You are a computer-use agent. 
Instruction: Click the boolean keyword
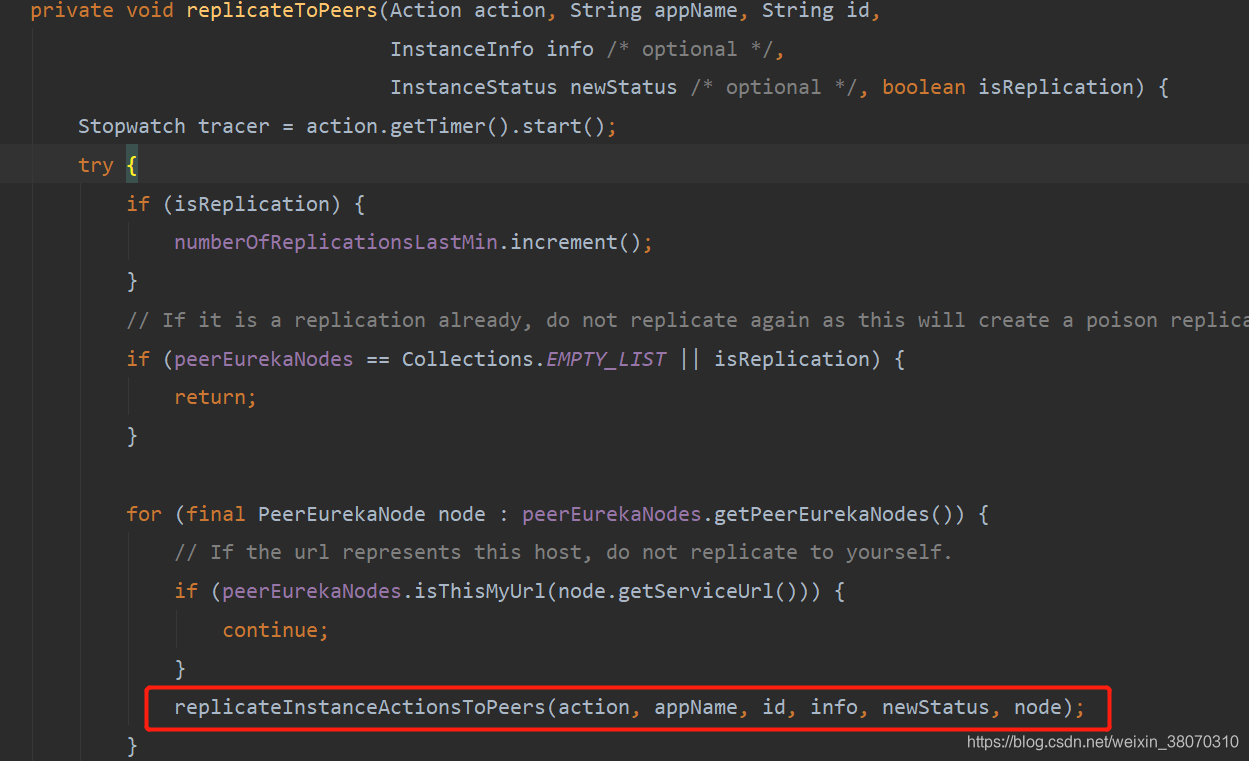pyautogui.click(x=924, y=87)
